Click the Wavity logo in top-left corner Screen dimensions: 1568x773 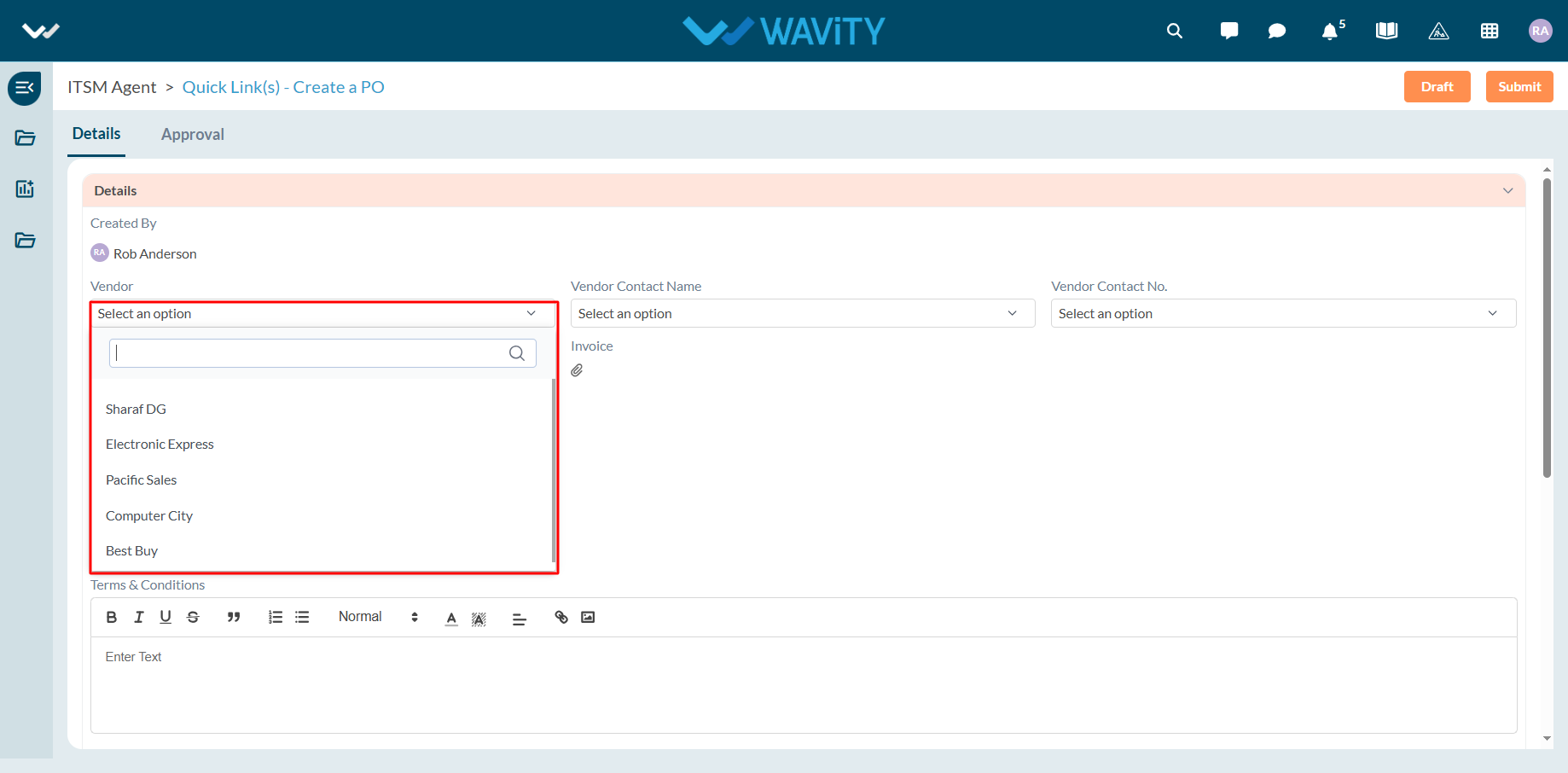click(x=40, y=32)
